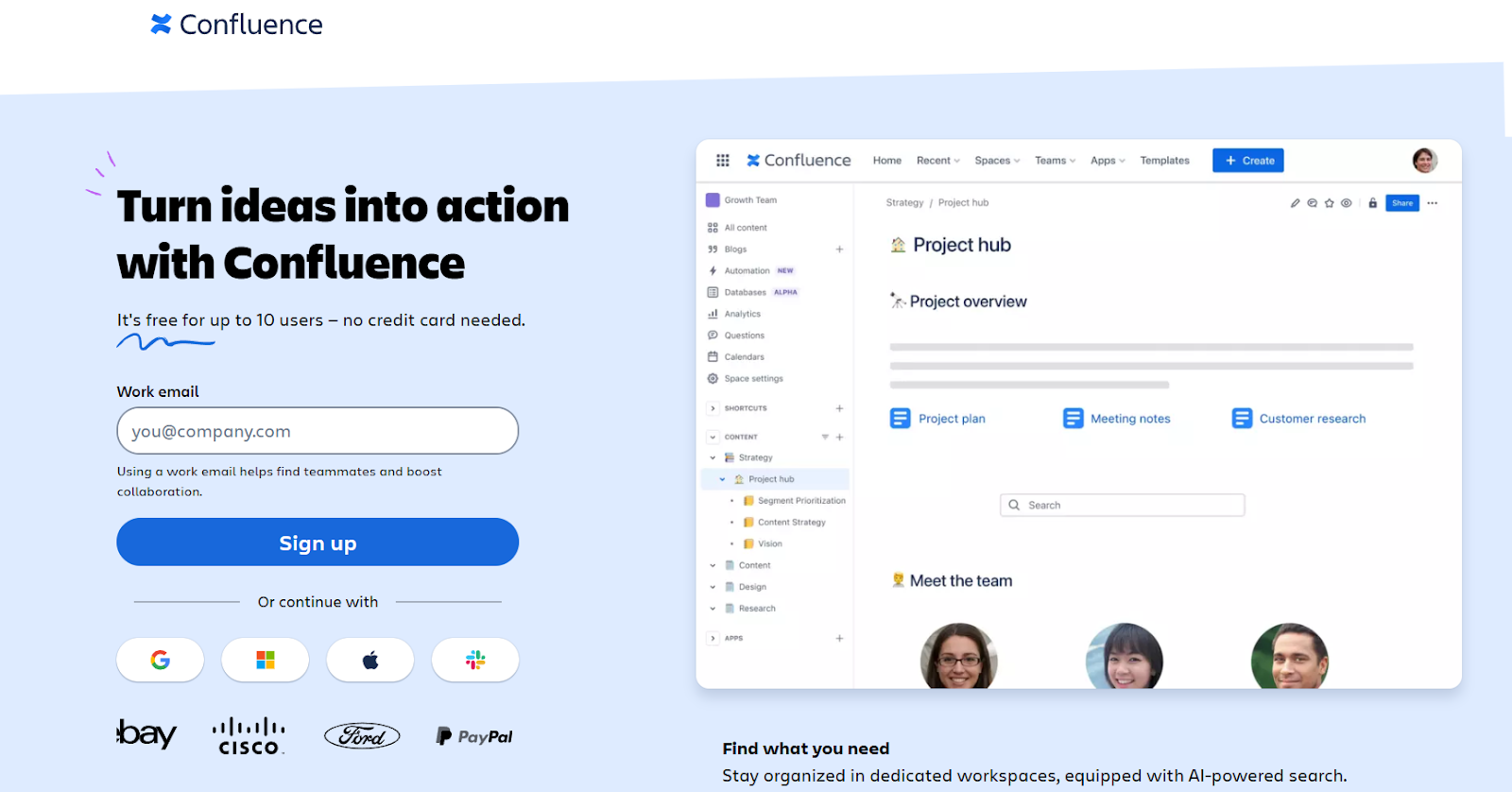Continue with Microsoft sign-in icon
Image resolution: width=1512 pixels, height=792 pixels.
pos(266,660)
